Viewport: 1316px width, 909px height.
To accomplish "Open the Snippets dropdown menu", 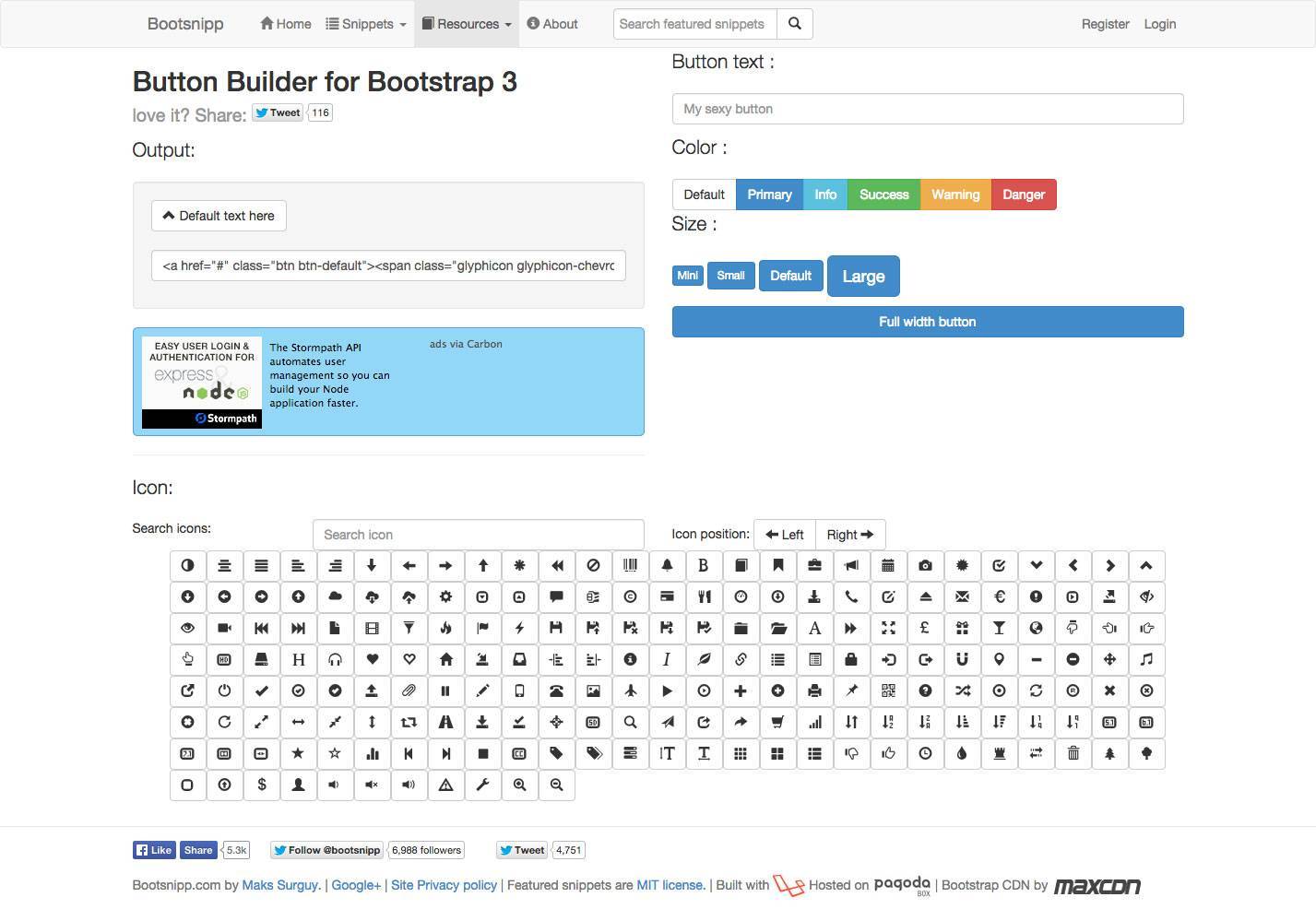I will [x=366, y=24].
